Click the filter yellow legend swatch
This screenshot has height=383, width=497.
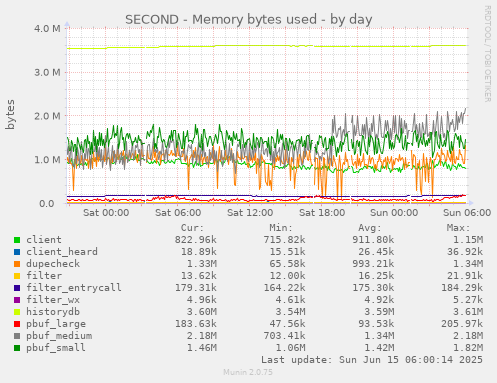[17, 276]
